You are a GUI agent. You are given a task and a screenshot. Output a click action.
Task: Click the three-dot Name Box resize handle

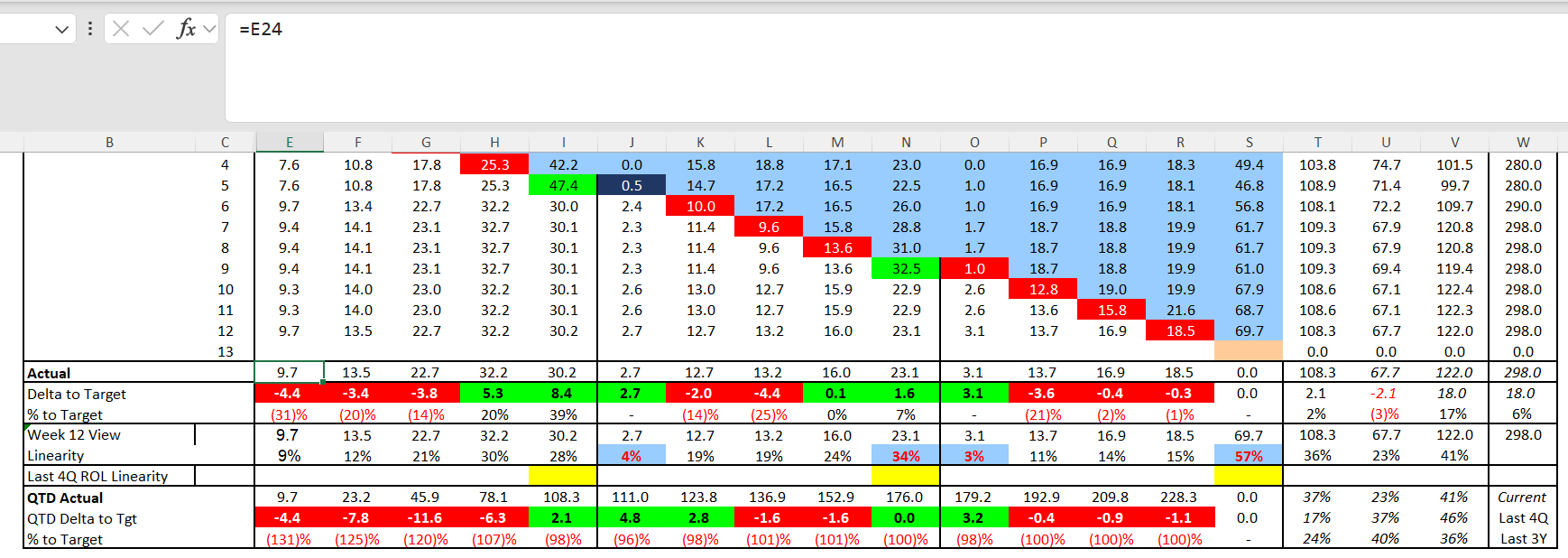click(90, 29)
